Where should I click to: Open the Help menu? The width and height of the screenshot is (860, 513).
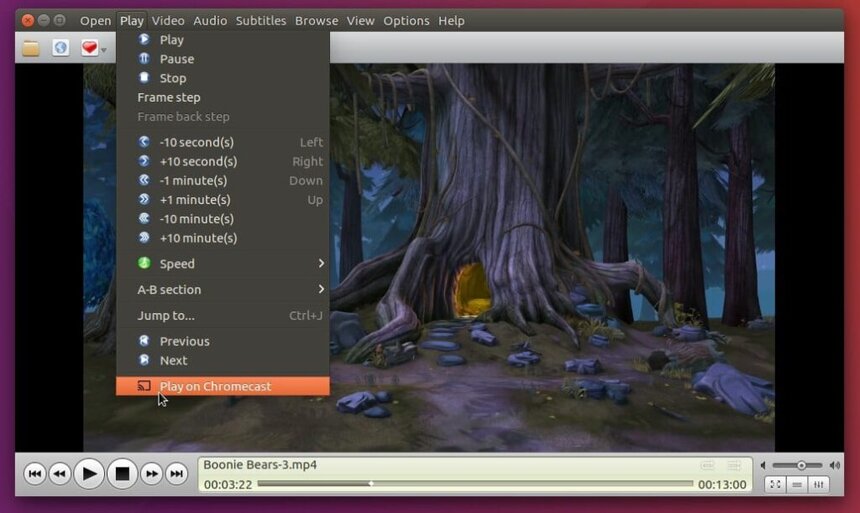(451, 21)
